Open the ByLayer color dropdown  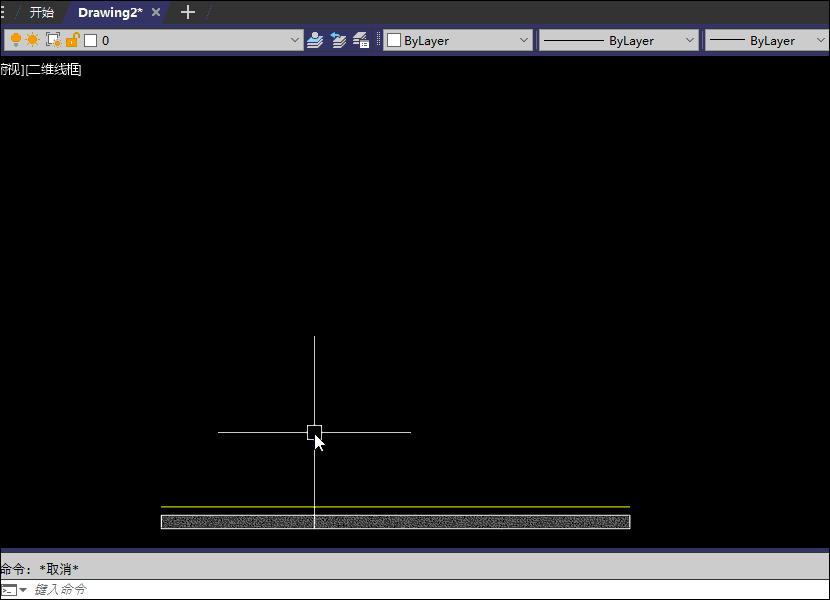click(x=524, y=41)
